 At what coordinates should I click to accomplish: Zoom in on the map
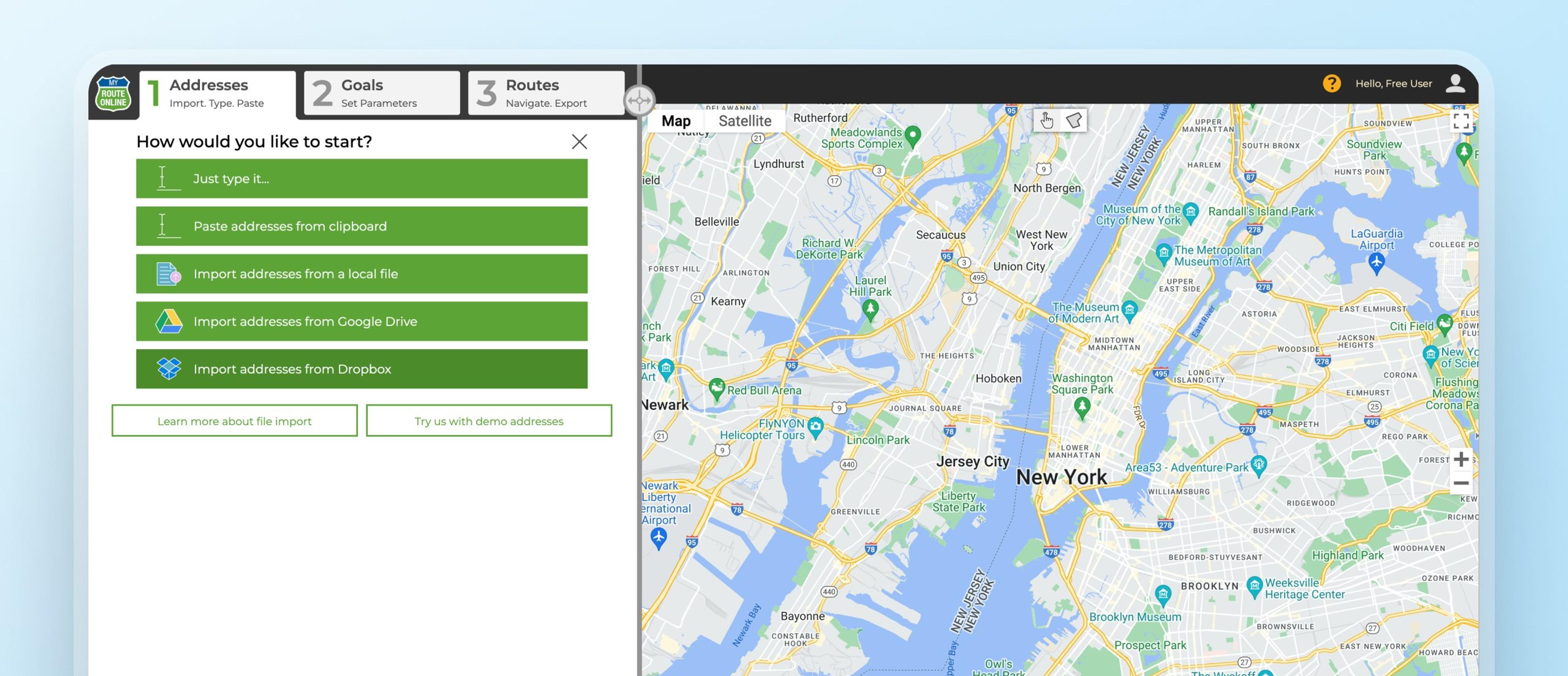pos(1461,459)
